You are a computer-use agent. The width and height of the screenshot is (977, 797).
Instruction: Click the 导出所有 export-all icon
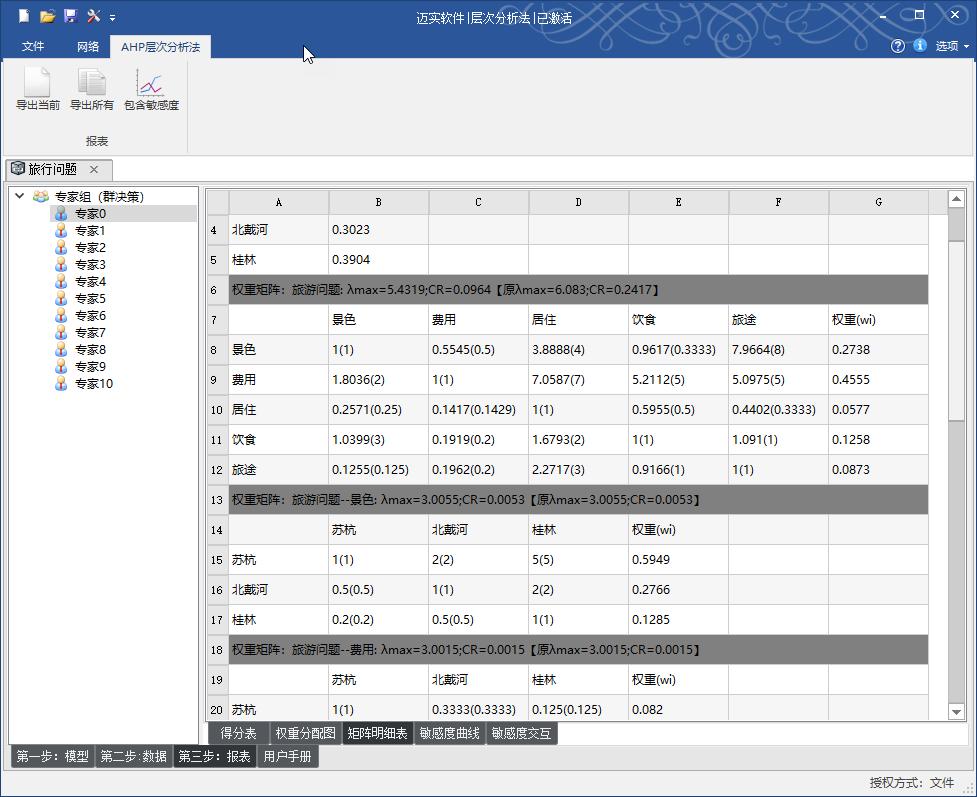click(91, 83)
